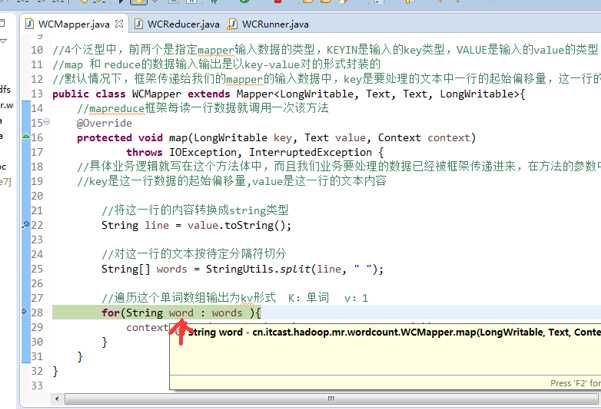
Task: Open the WCRunner.java editor tab
Action: click(275, 25)
